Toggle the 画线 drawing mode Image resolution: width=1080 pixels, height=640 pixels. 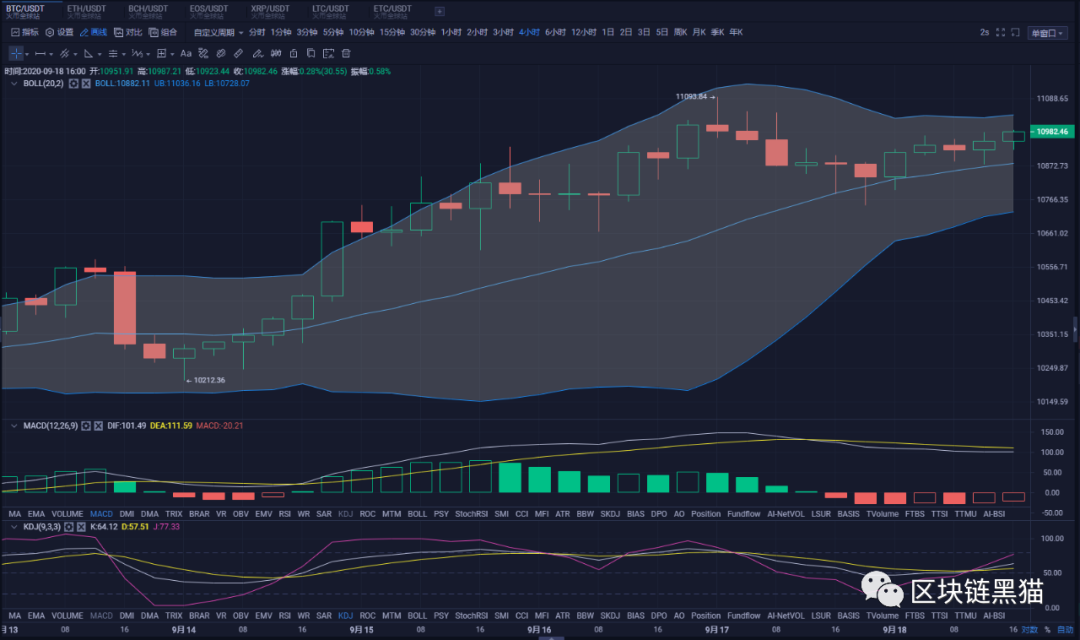(94, 32)
